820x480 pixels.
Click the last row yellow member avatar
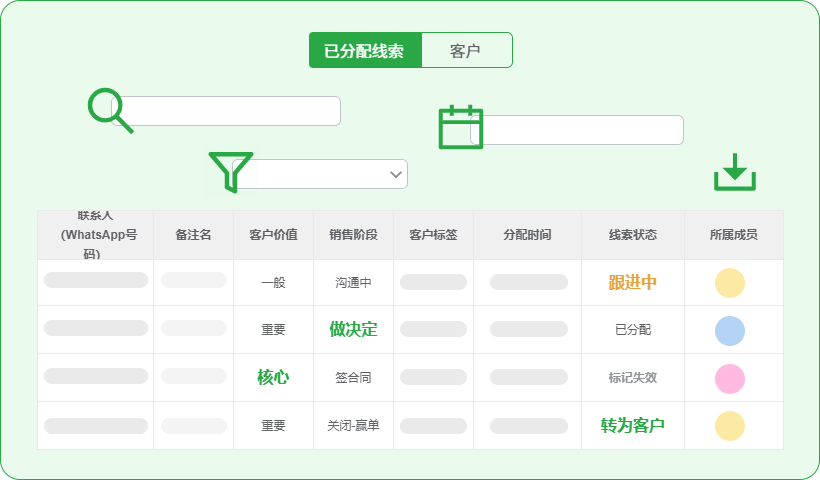point(730,426)
